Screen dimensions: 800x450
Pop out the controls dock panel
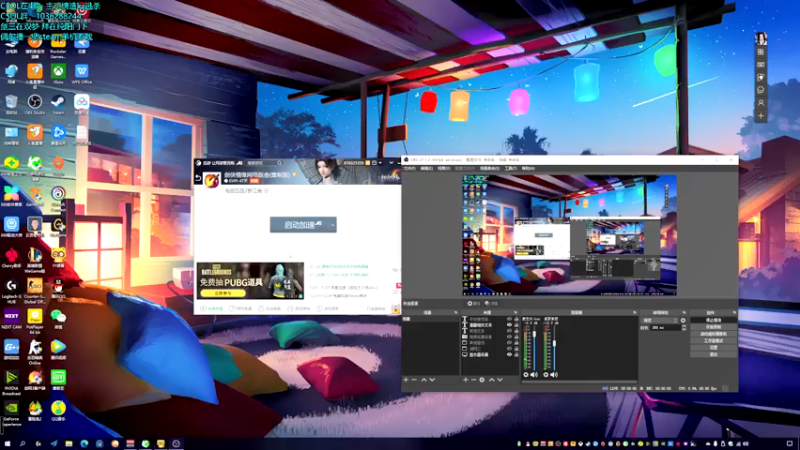[734, 312]
